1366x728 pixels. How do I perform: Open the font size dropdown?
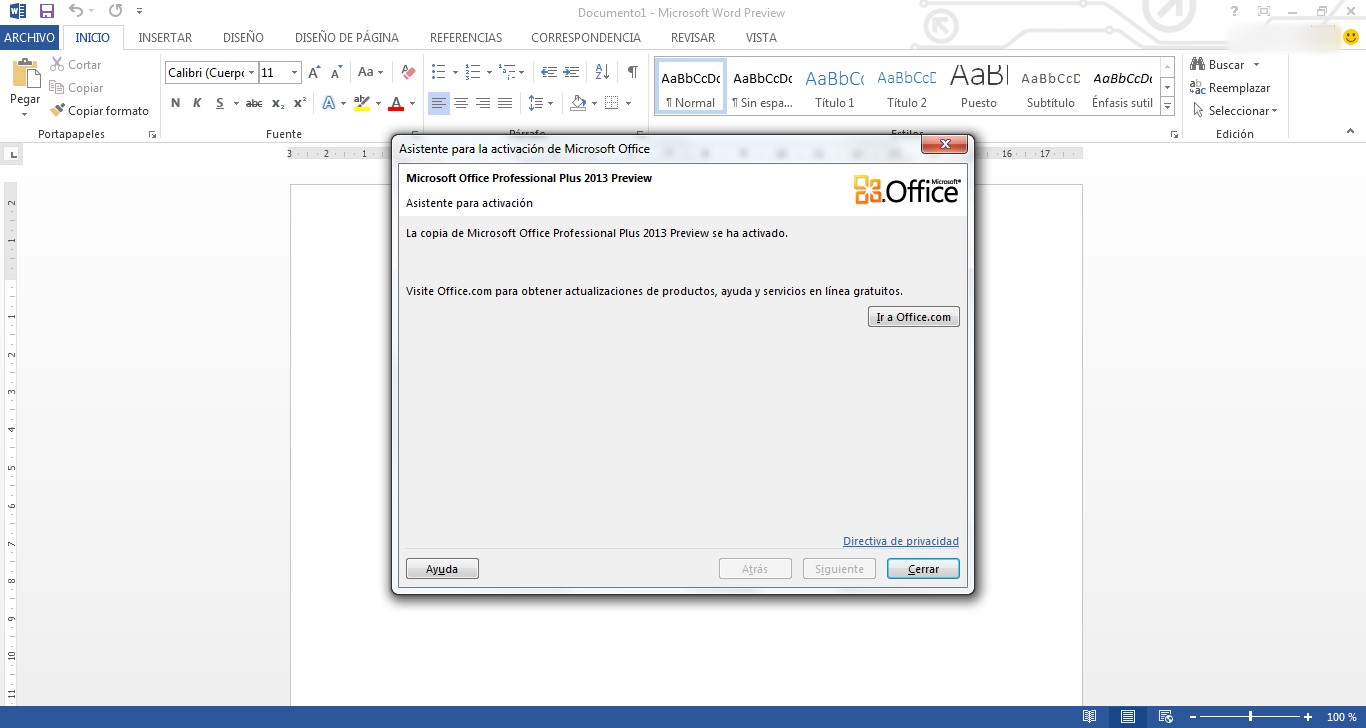(x=294, y=72)
